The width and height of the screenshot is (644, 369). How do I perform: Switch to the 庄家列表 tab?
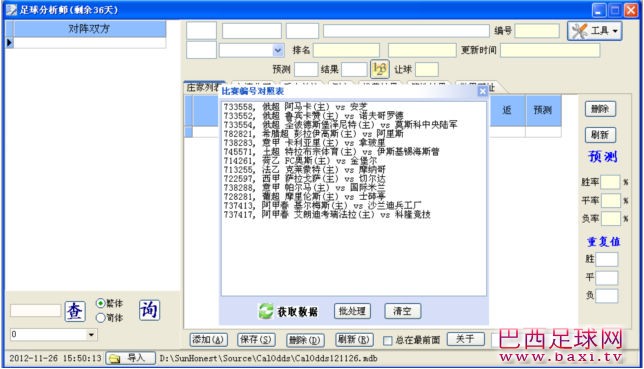coord(202,88)
